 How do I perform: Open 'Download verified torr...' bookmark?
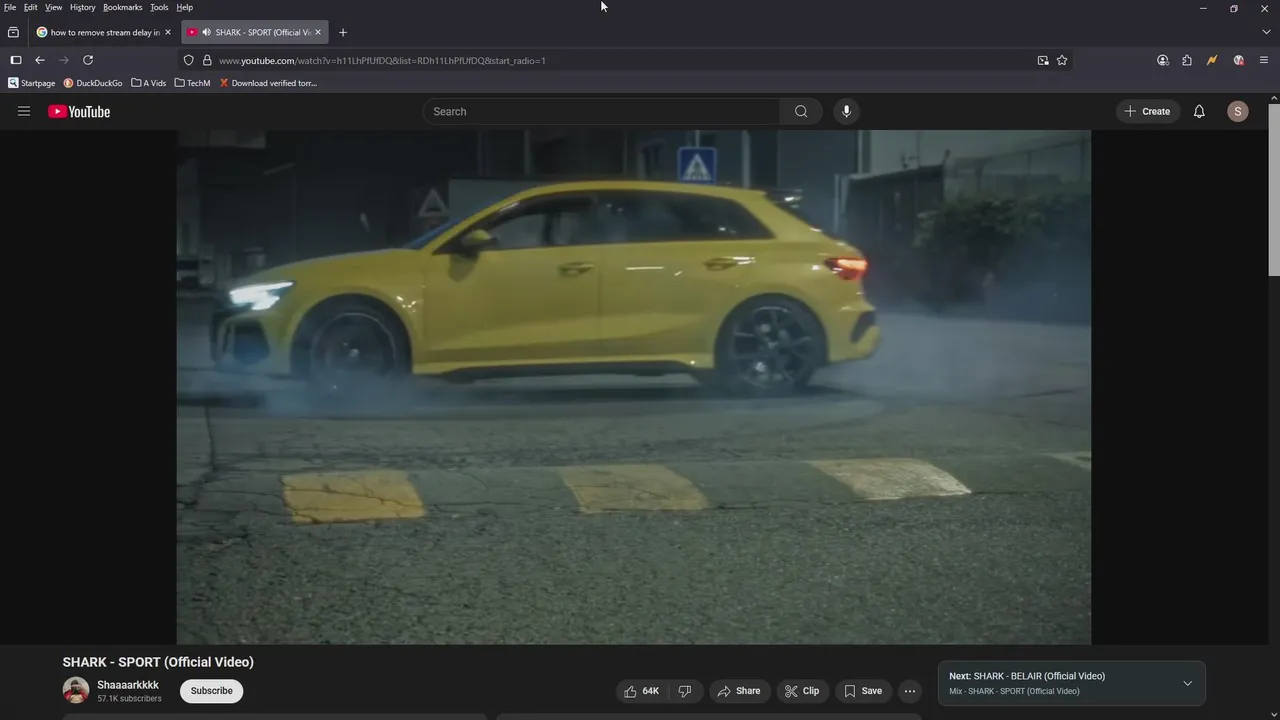click(x=268, y=83)
